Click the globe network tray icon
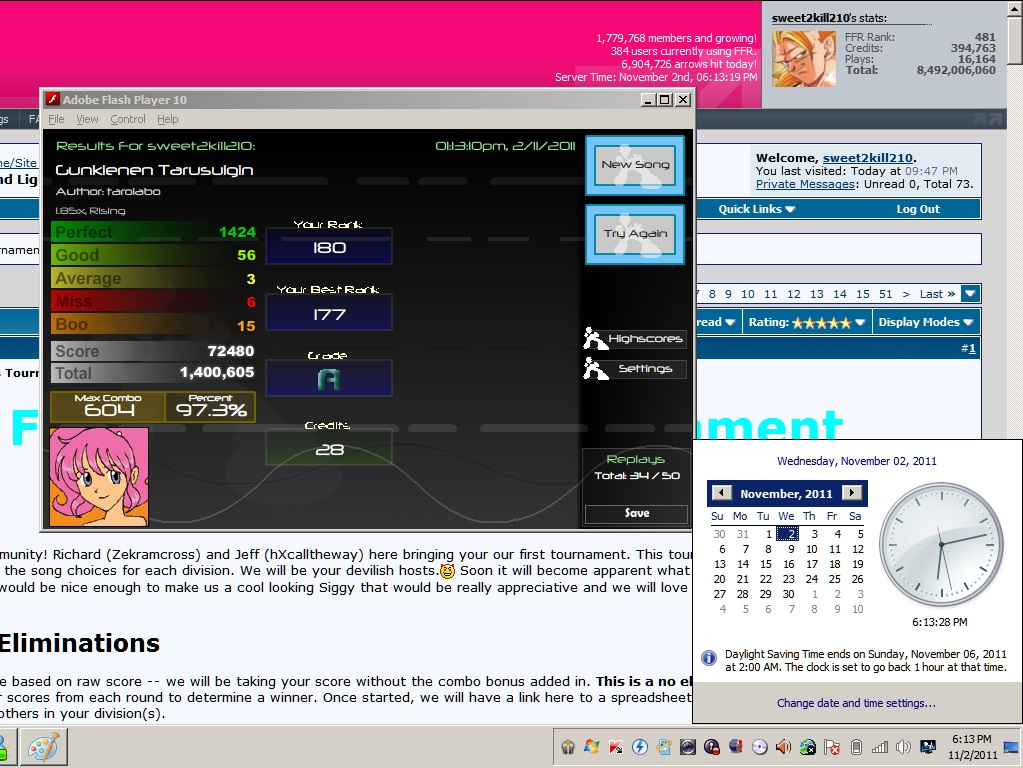This screenshot has width=1023, height=768. coord(808,747)
